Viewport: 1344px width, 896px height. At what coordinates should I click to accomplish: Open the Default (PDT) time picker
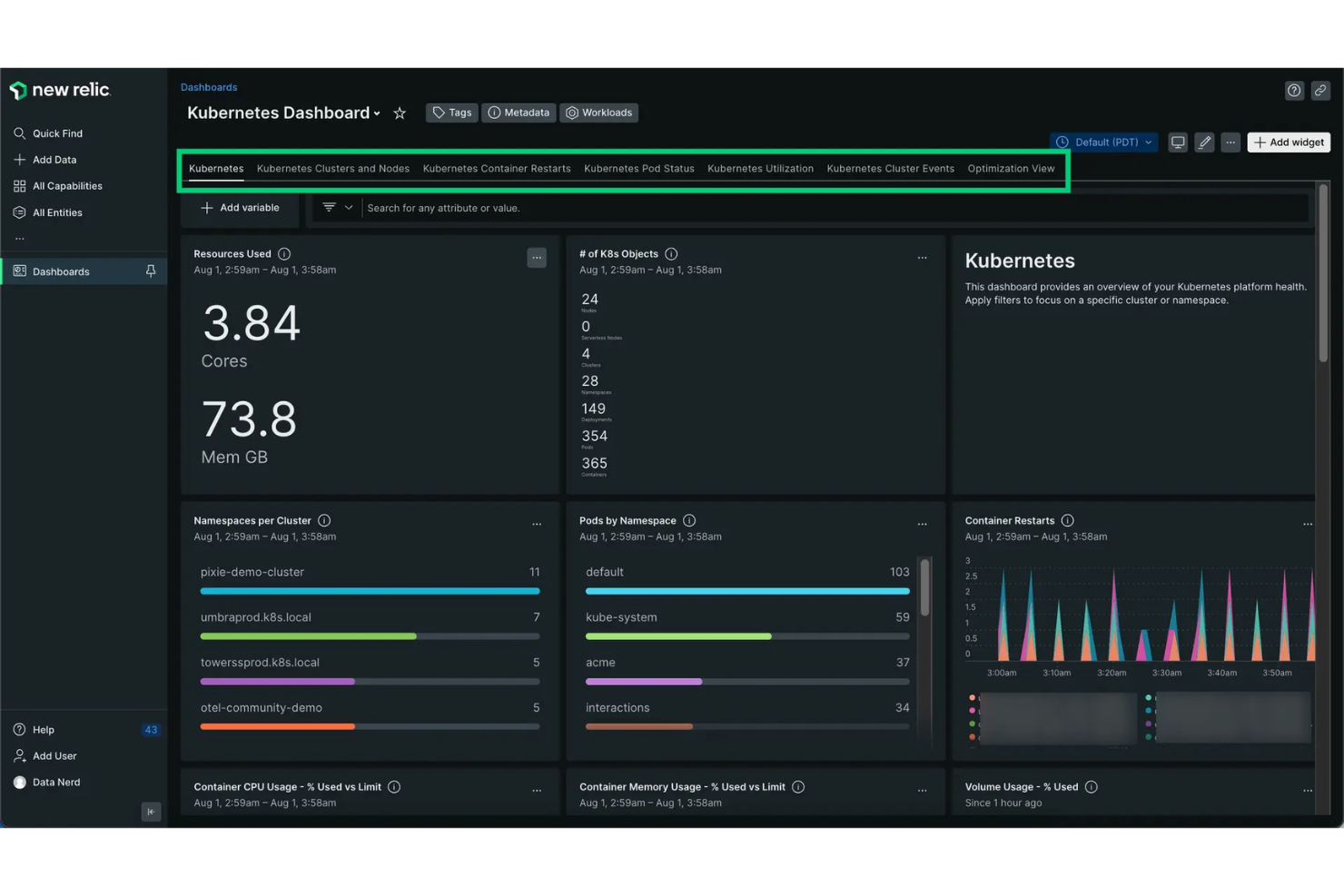point(1104,143)
